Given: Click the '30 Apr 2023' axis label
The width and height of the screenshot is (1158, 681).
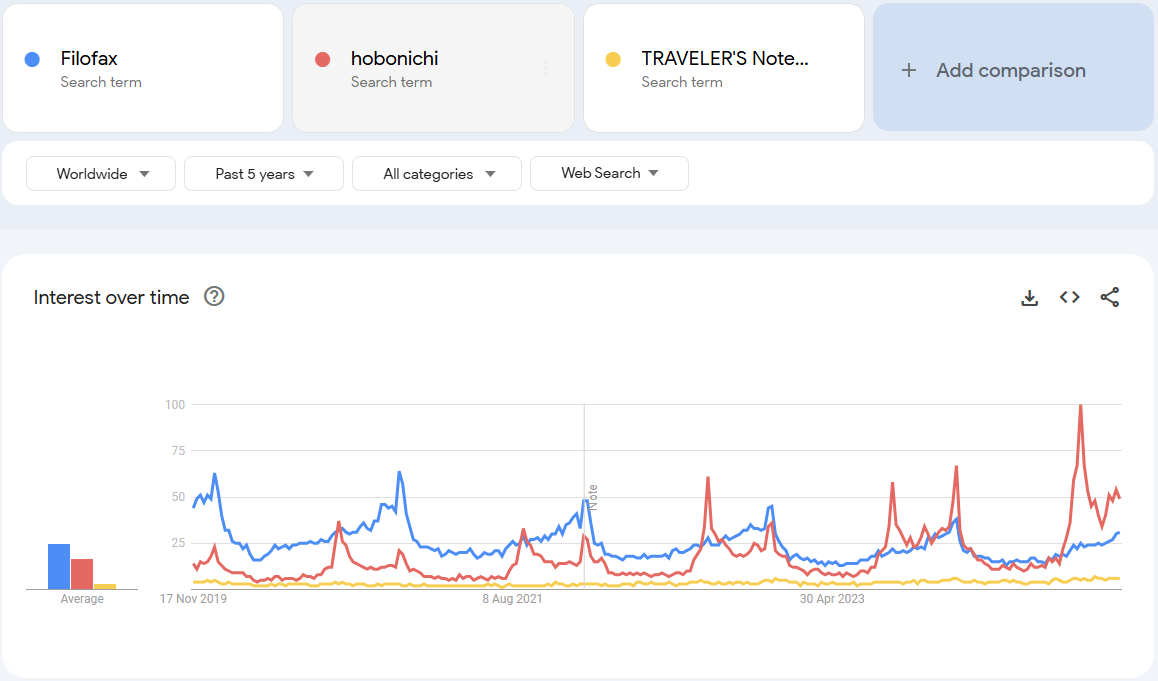Looking at the screenshot, I should point(832,598).
